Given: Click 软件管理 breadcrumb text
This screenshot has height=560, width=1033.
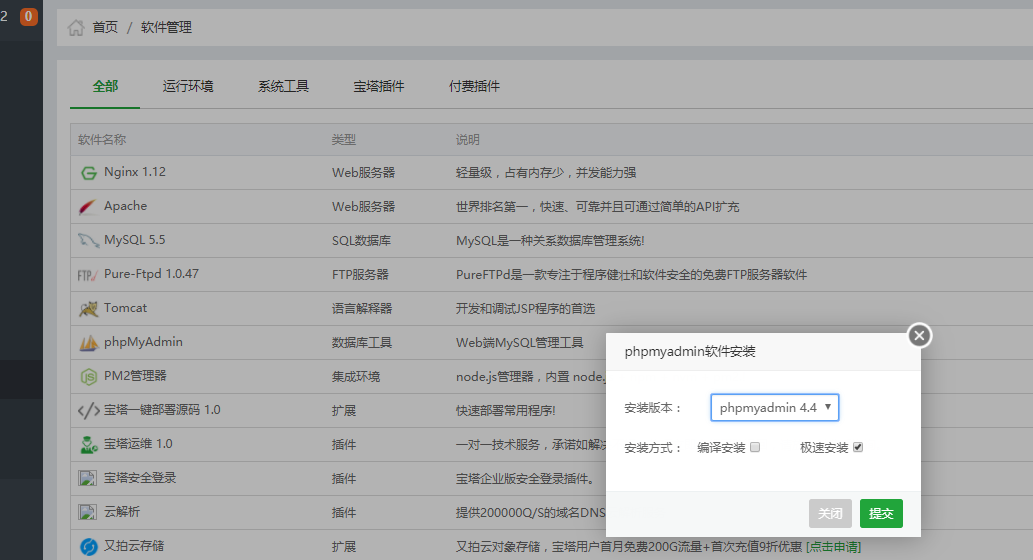Looking at the screenshot, I should pos(166,27).
